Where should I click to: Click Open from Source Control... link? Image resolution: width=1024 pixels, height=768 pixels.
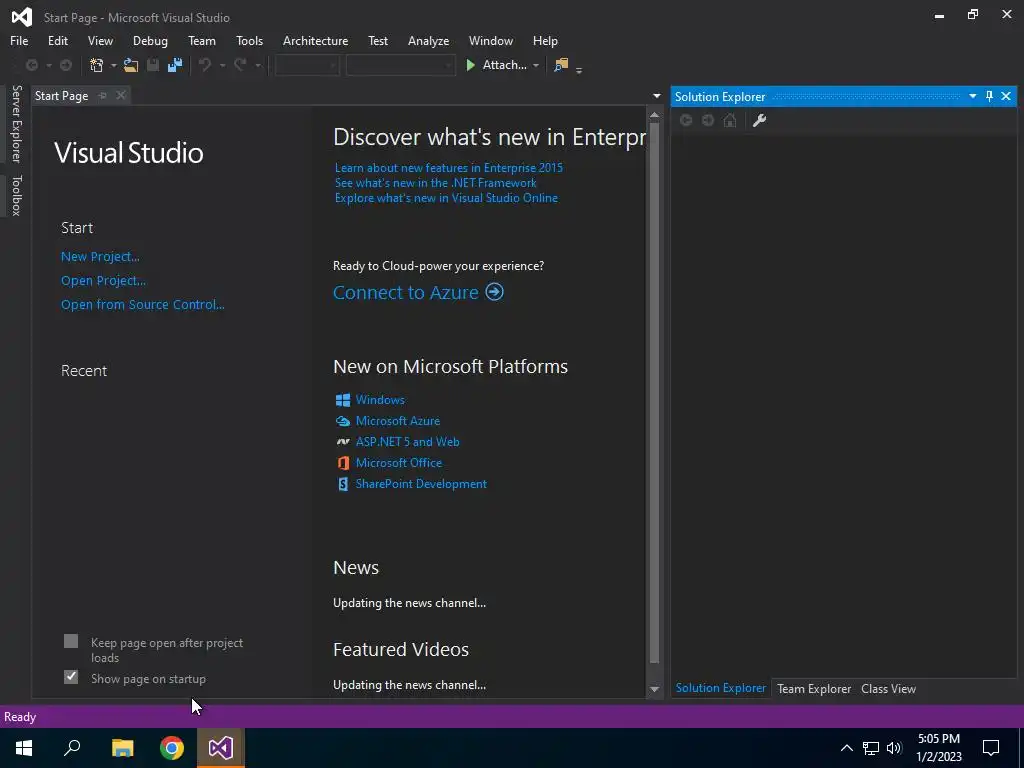(142, 304)
